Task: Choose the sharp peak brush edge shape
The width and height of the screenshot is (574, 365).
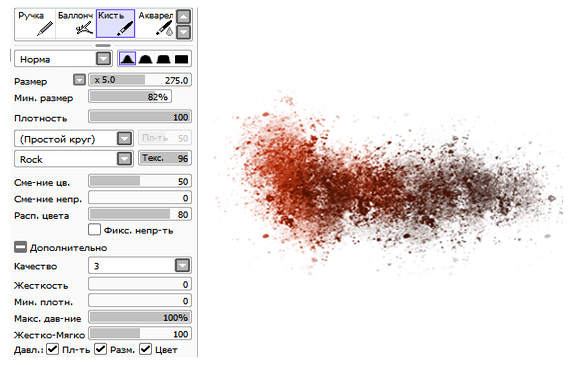Action: point(127,59)
